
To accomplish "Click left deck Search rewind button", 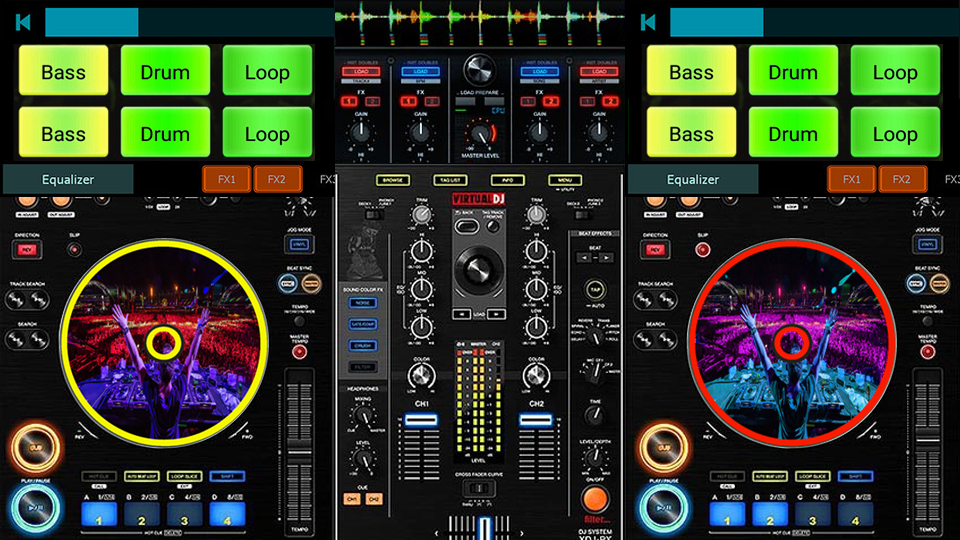I will point(15,339).
